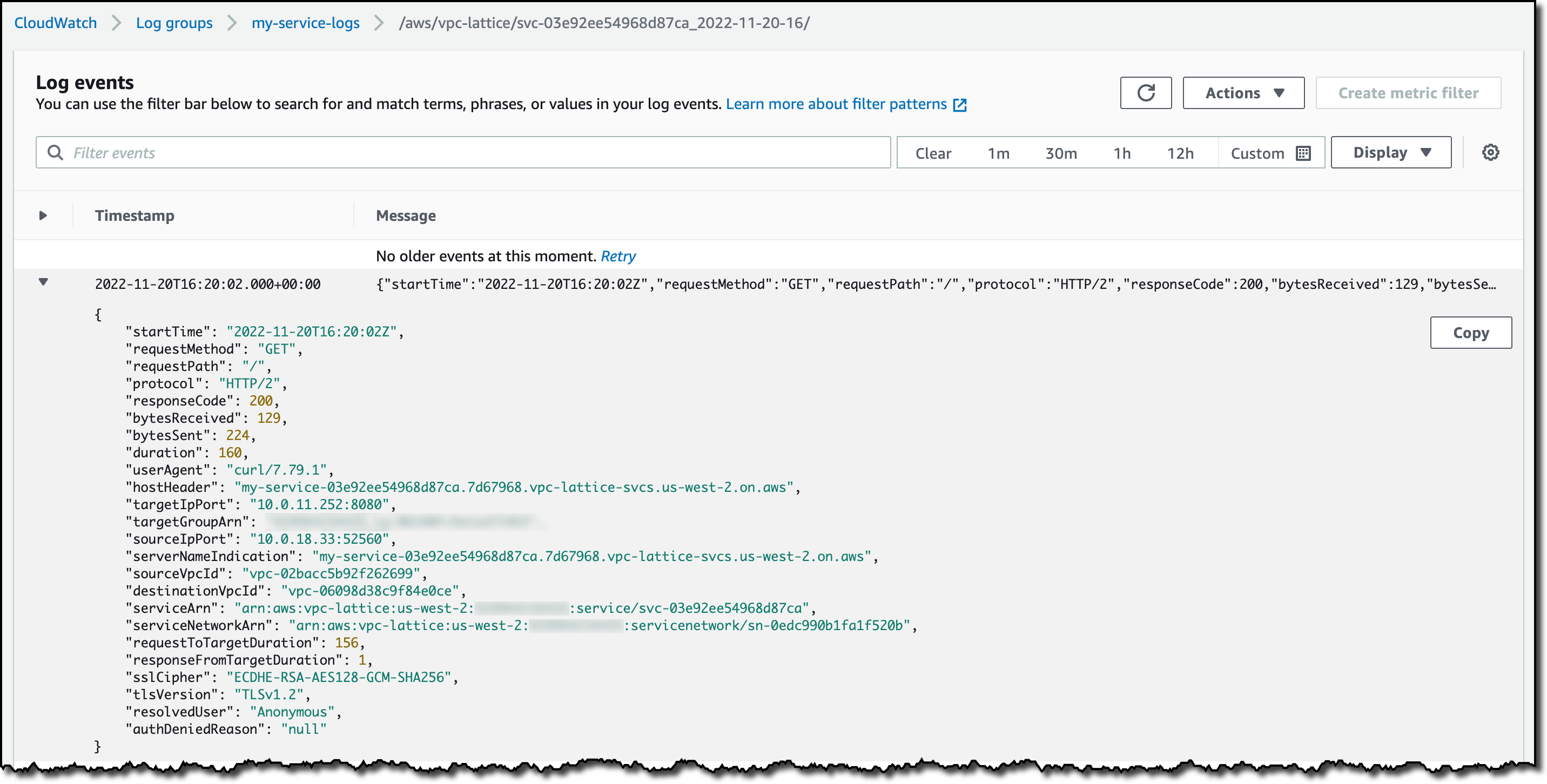Click Retry to load older events

click(x=618, y=256)
